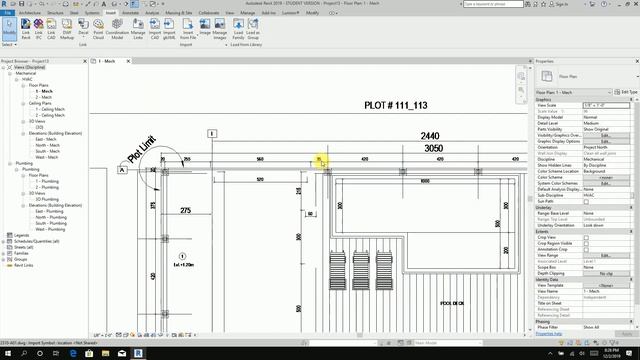
Task: Select 3D Plumbing view in browser
Action: point(47,200)
